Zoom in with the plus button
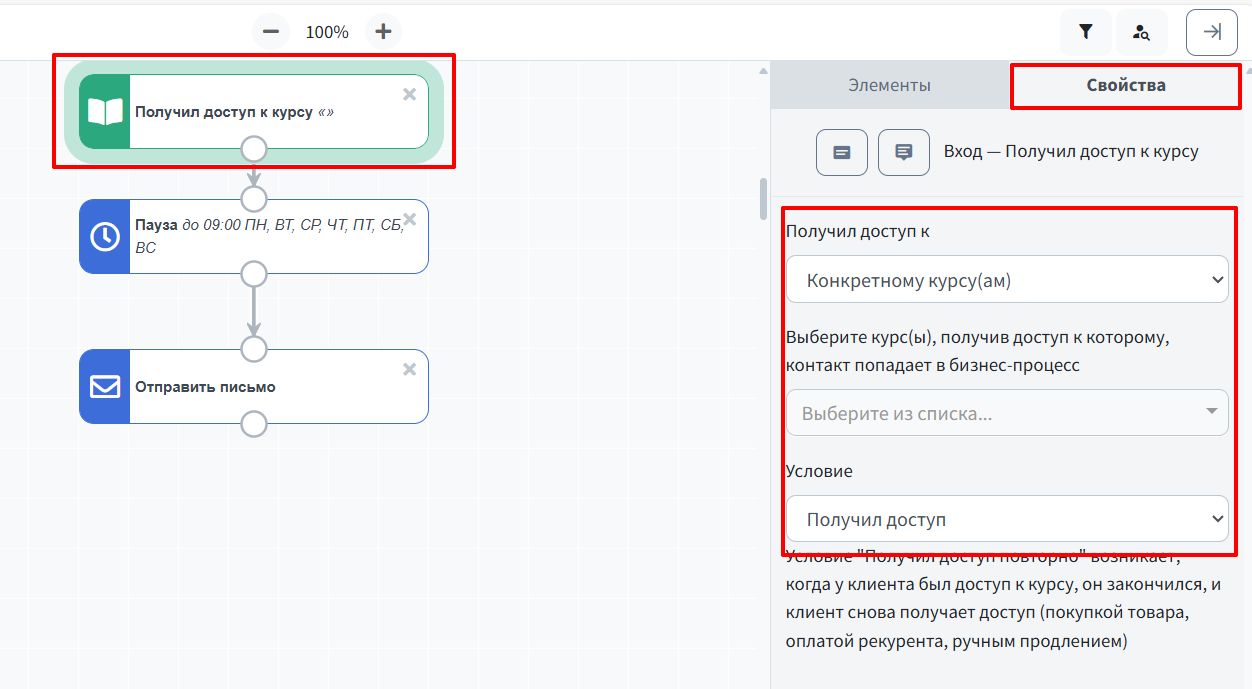 click(383, 32)
